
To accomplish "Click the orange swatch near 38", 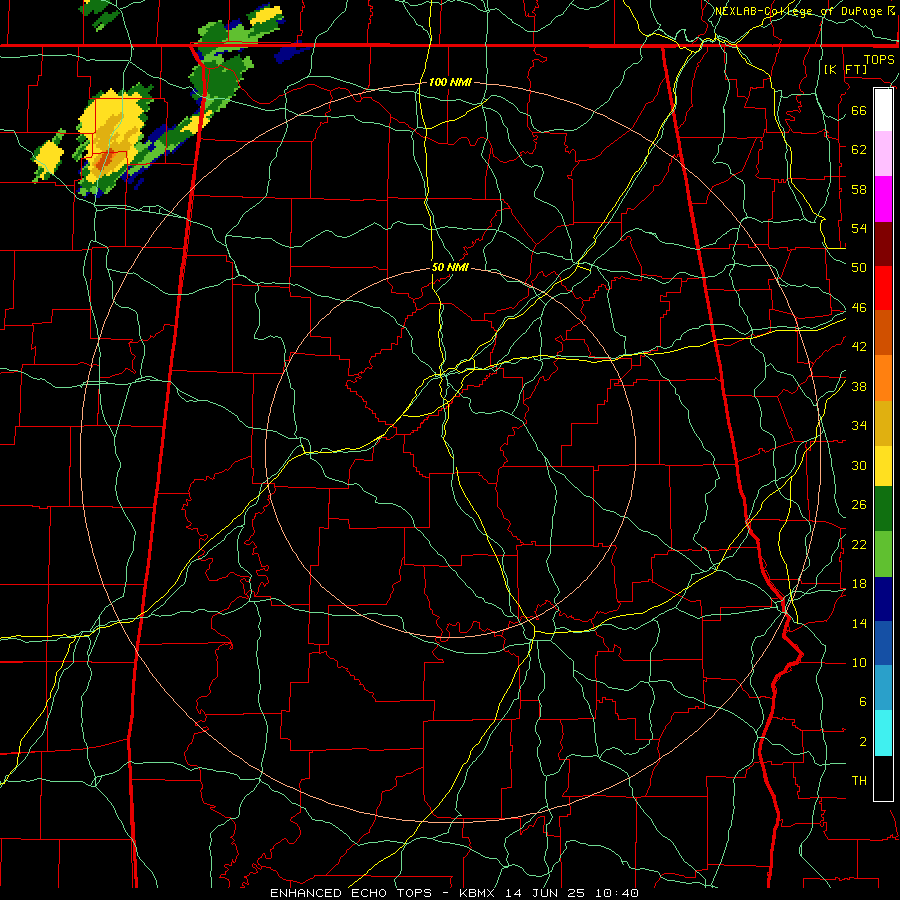I will coord(883,378).
